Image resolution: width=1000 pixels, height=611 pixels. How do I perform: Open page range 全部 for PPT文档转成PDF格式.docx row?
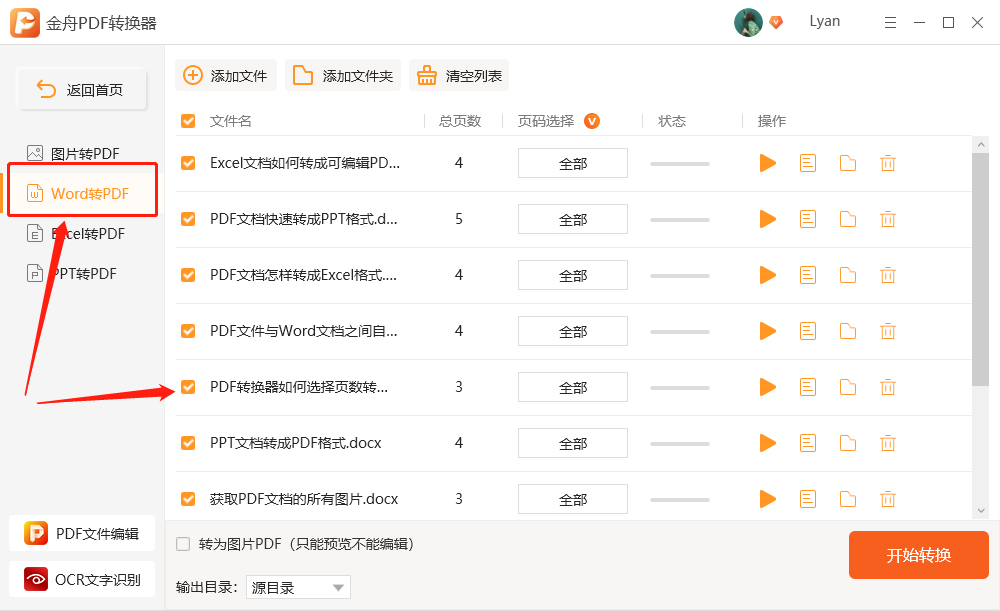point(573,443)
